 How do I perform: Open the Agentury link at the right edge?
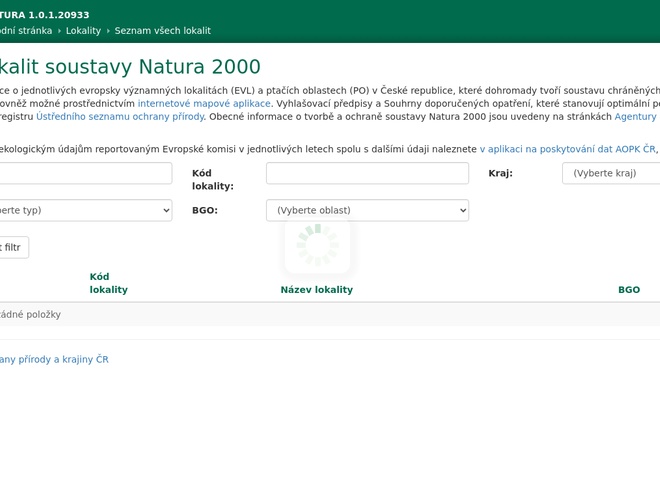[x=636, y=117]
